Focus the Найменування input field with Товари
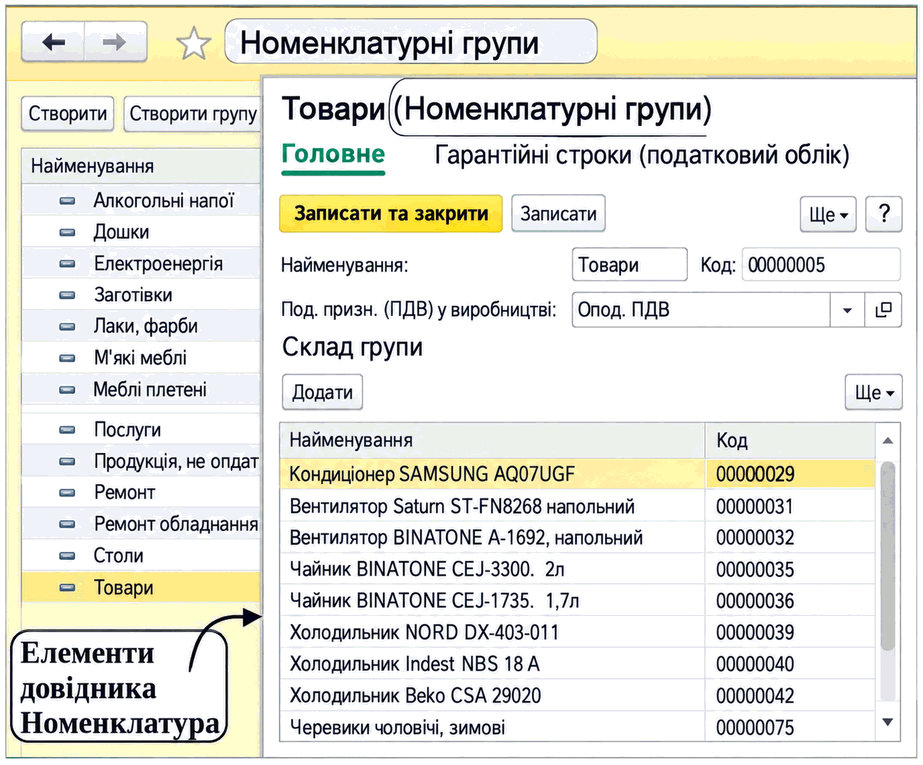Viewport: 923px width, 765px height. pos(629,264)
